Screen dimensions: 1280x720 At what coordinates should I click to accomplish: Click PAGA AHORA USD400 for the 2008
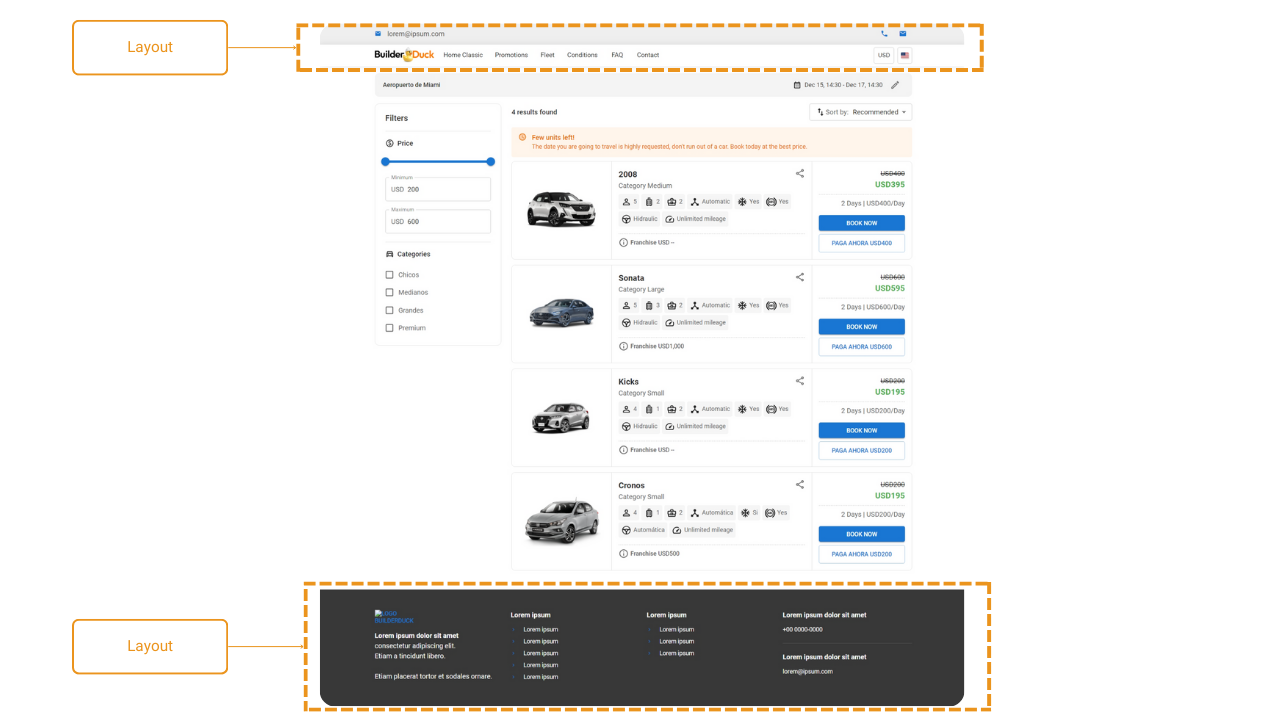861,243
